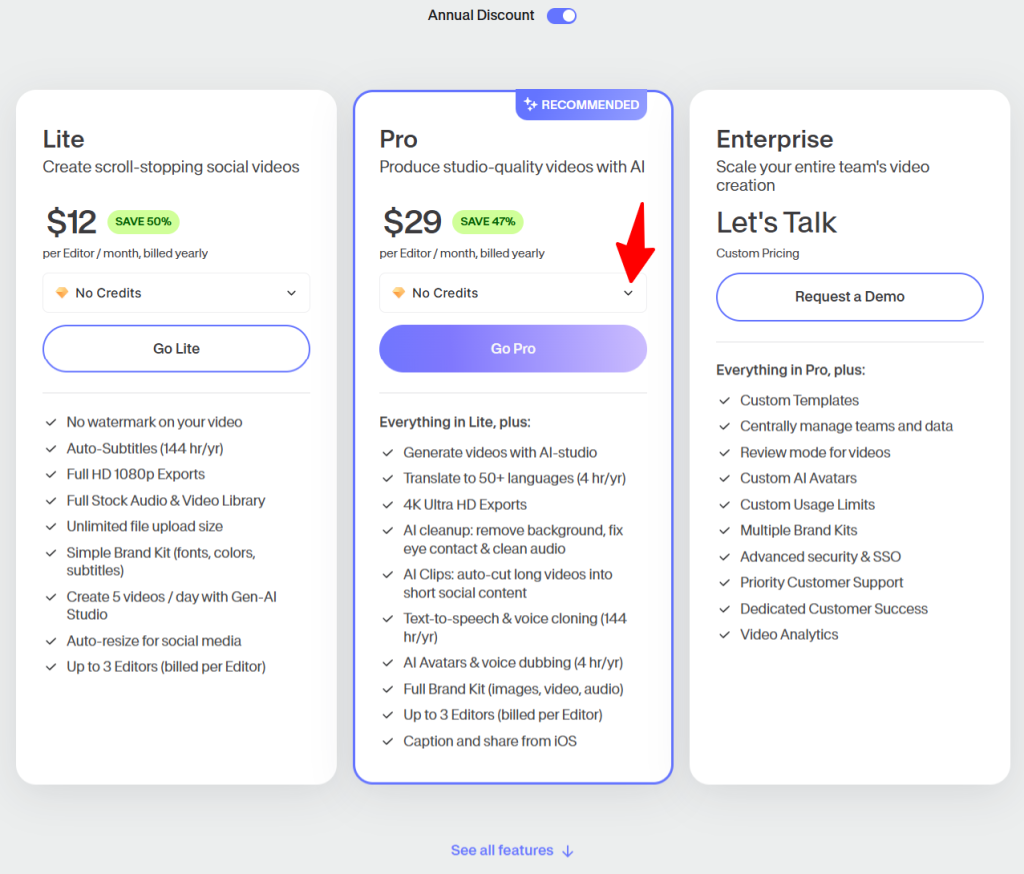The image size is (1024, 874).
Task: Click the checkmark beside '4K Ultra HD Exports'
Action: click(386, 505)
